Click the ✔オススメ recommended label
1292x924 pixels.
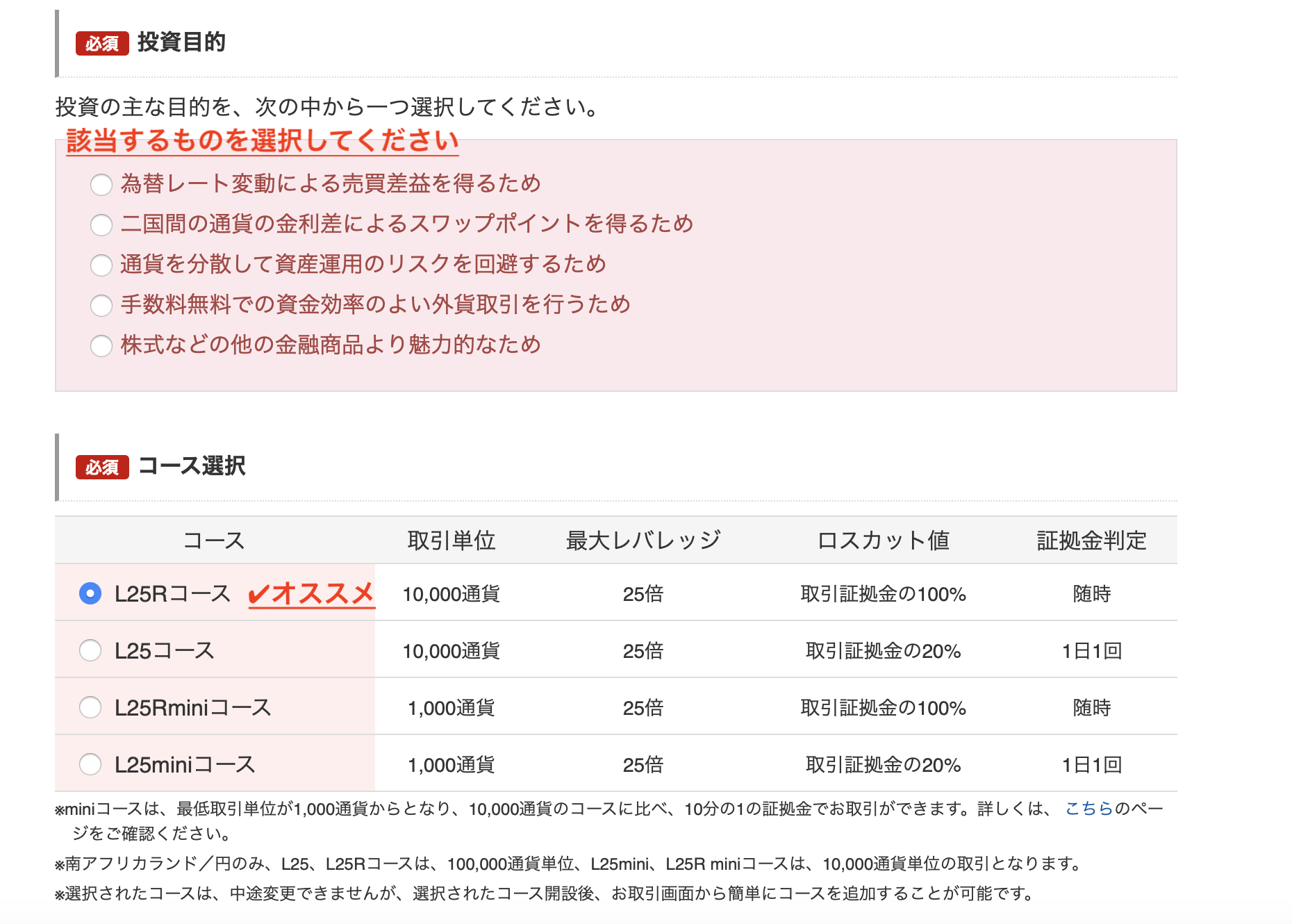311,594
